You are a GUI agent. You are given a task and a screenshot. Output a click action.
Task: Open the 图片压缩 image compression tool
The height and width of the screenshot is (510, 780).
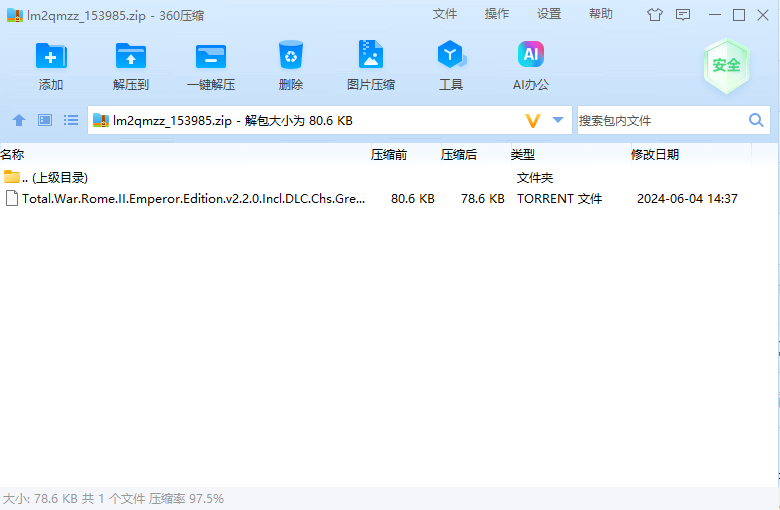pyautogui.click(x=371, y=54)
